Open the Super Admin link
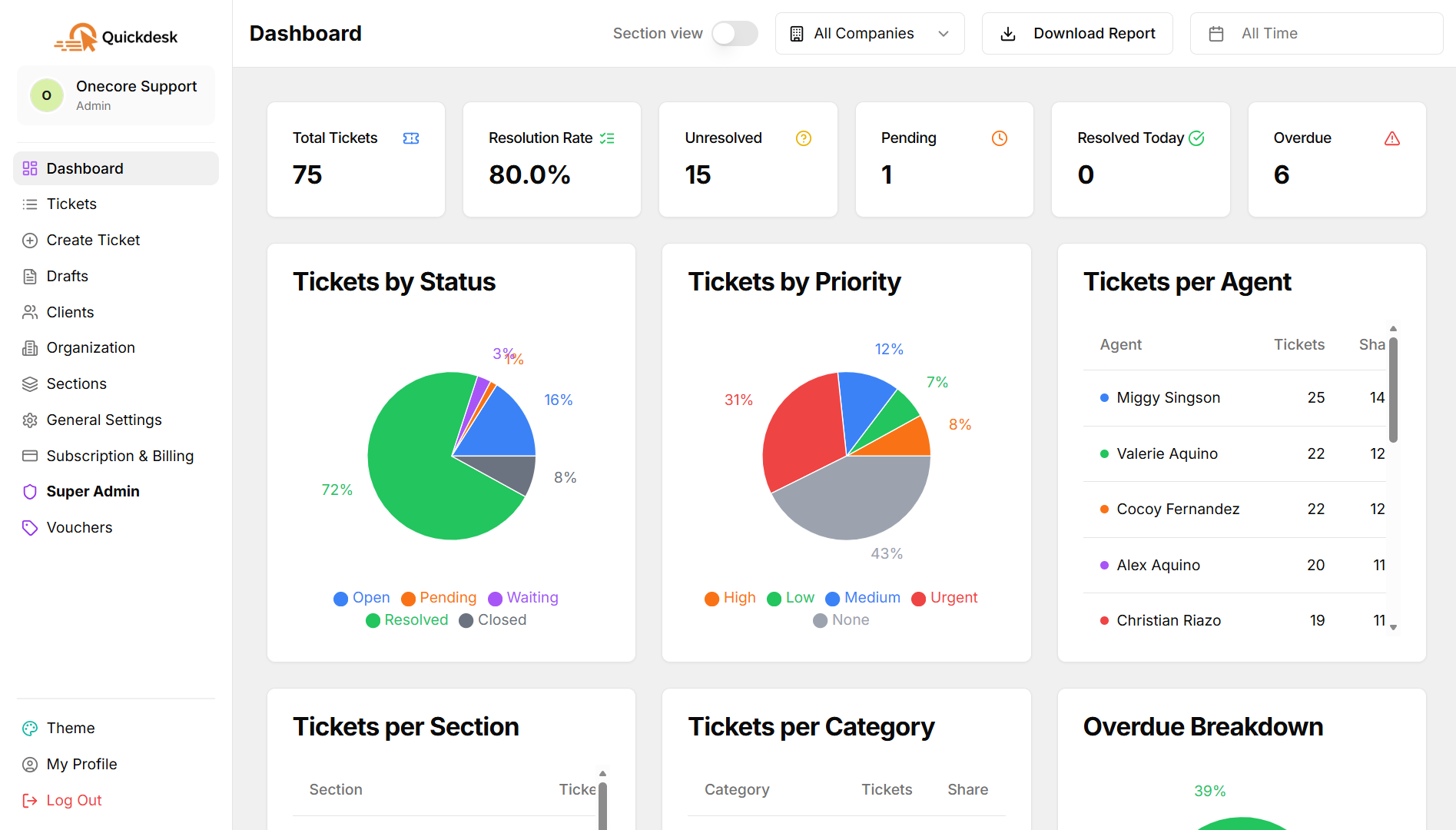The image size is (1456, 830). pyautogui.click(x=116, y=492)
